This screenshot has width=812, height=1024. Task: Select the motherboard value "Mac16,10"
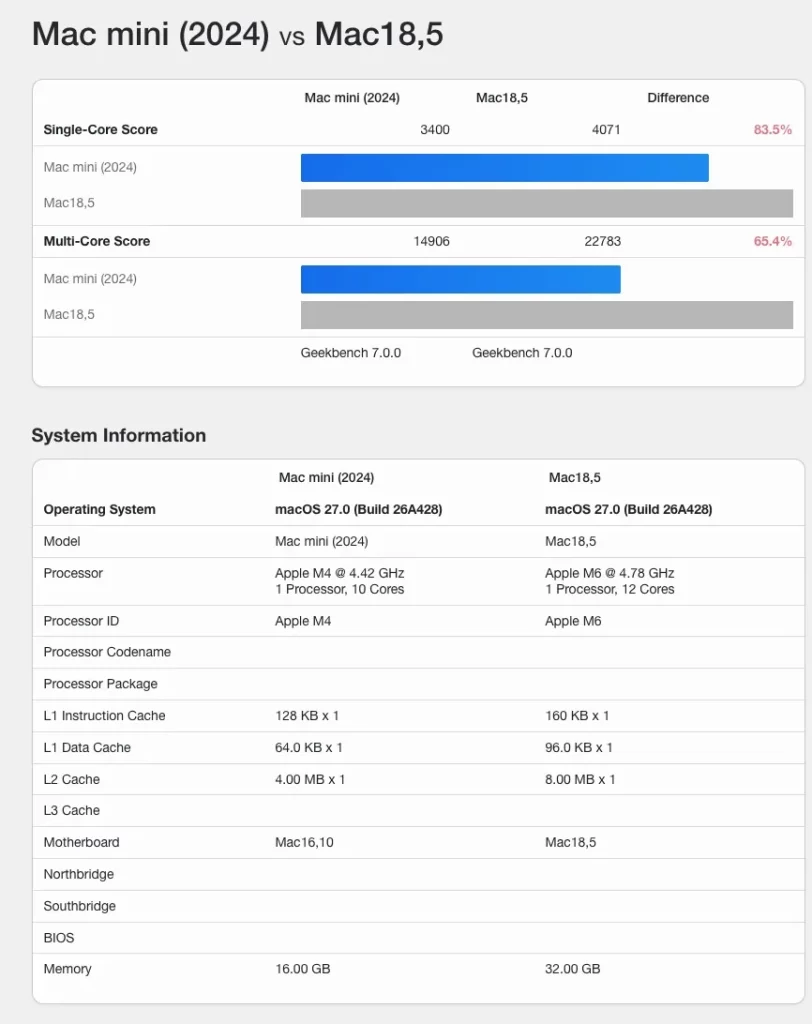(304, 842)
